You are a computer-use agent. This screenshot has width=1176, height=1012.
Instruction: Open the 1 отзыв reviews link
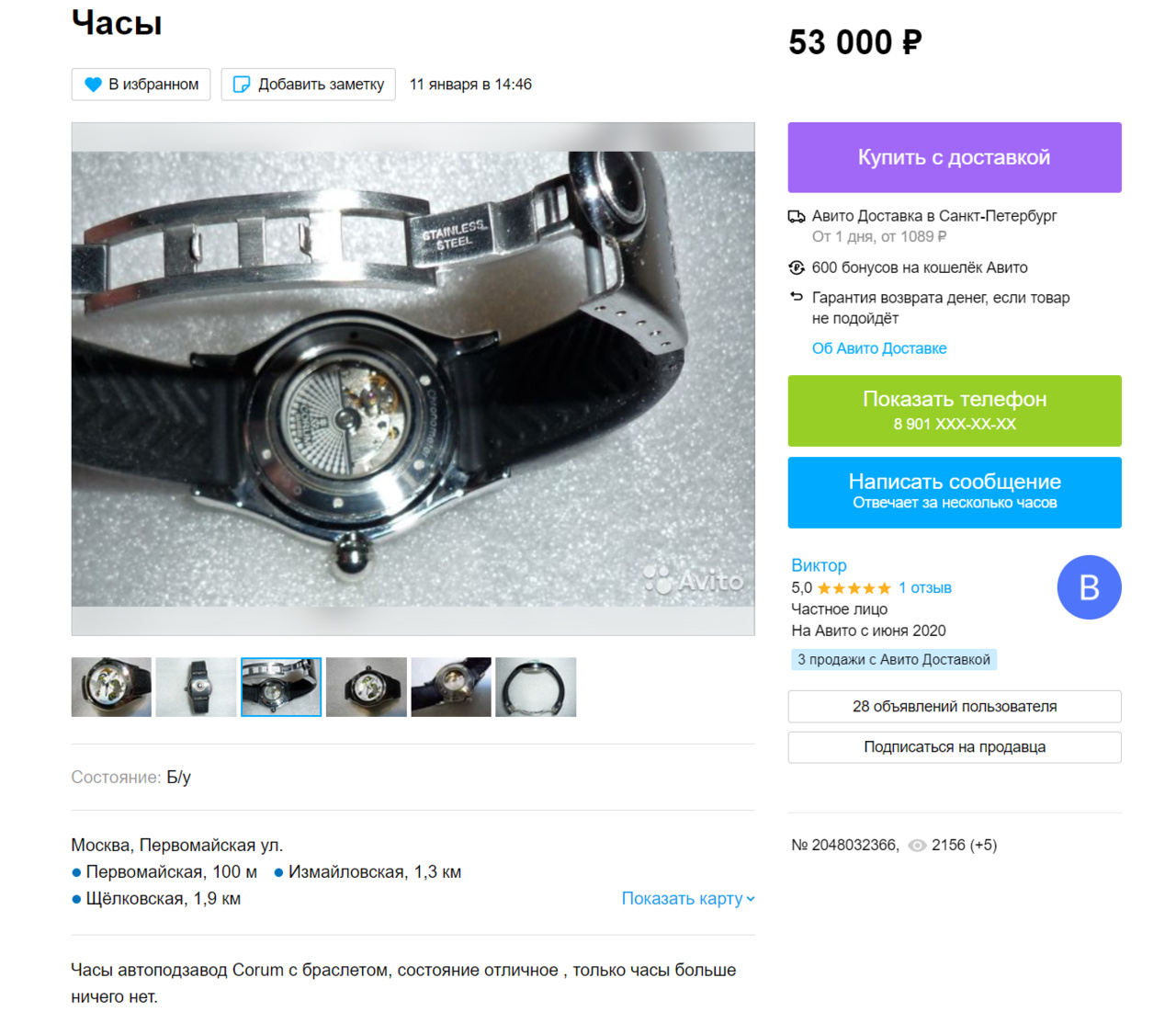click(x=924, y=588)
